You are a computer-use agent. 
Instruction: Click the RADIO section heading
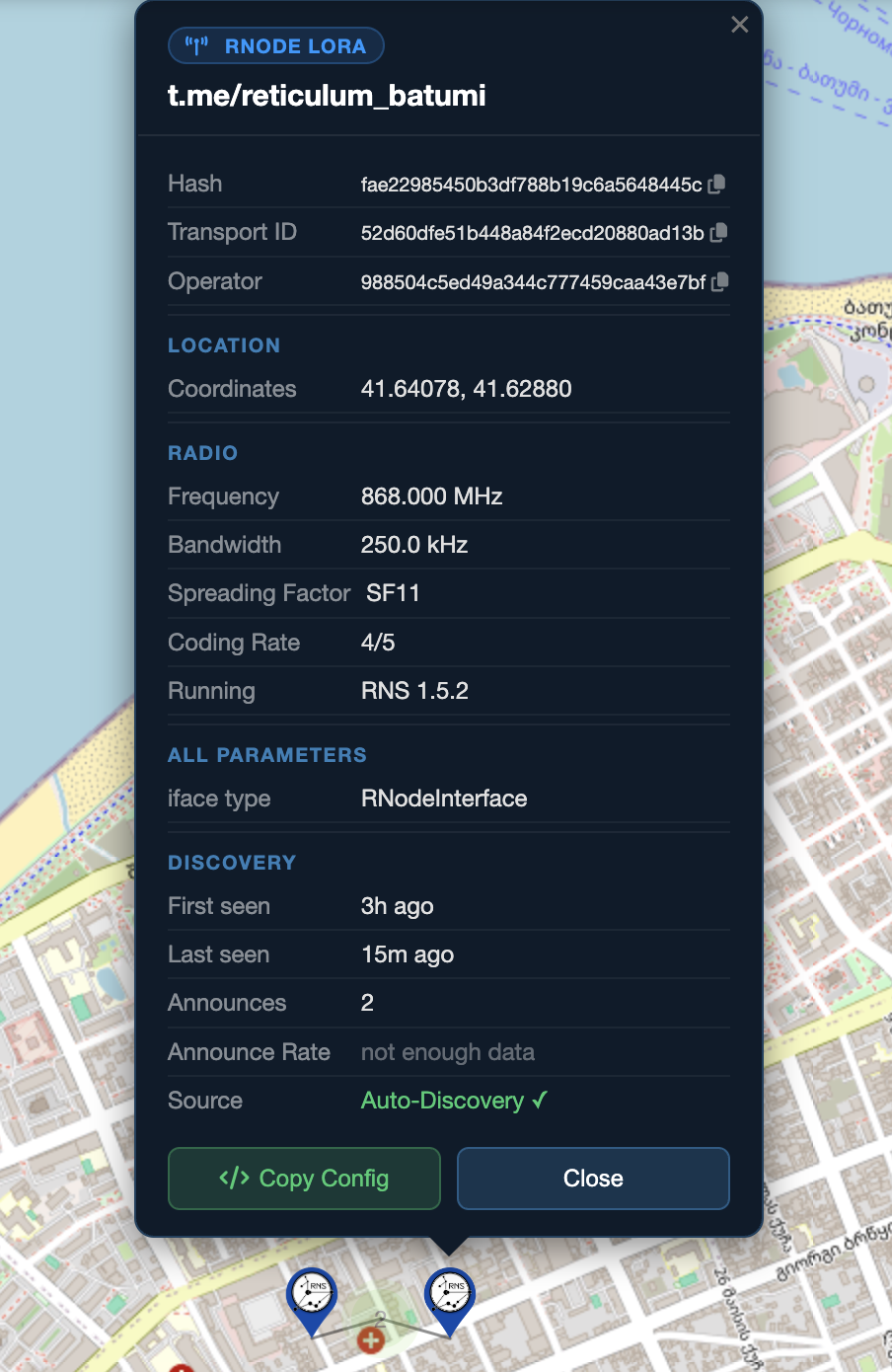[202, 453]
